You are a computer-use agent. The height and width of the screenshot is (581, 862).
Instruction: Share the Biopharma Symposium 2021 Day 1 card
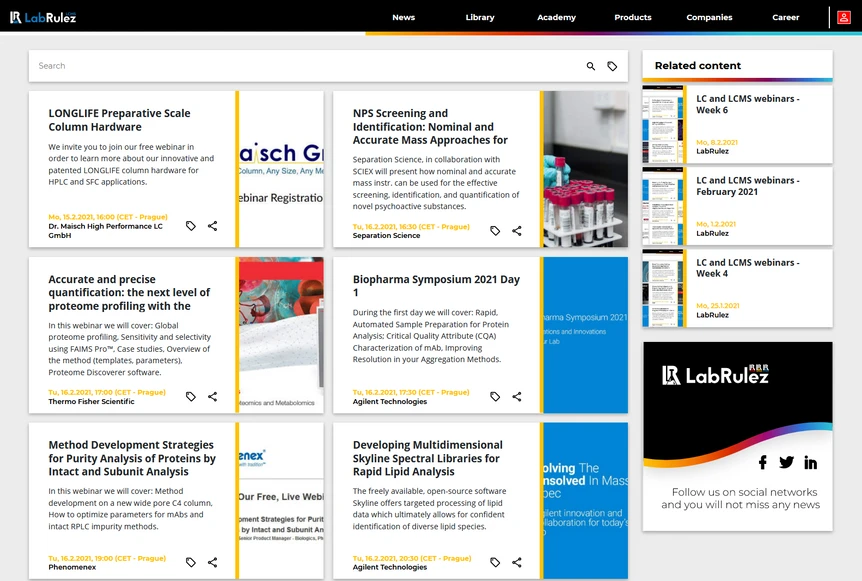pyautogui.click(x=517, y=396)
